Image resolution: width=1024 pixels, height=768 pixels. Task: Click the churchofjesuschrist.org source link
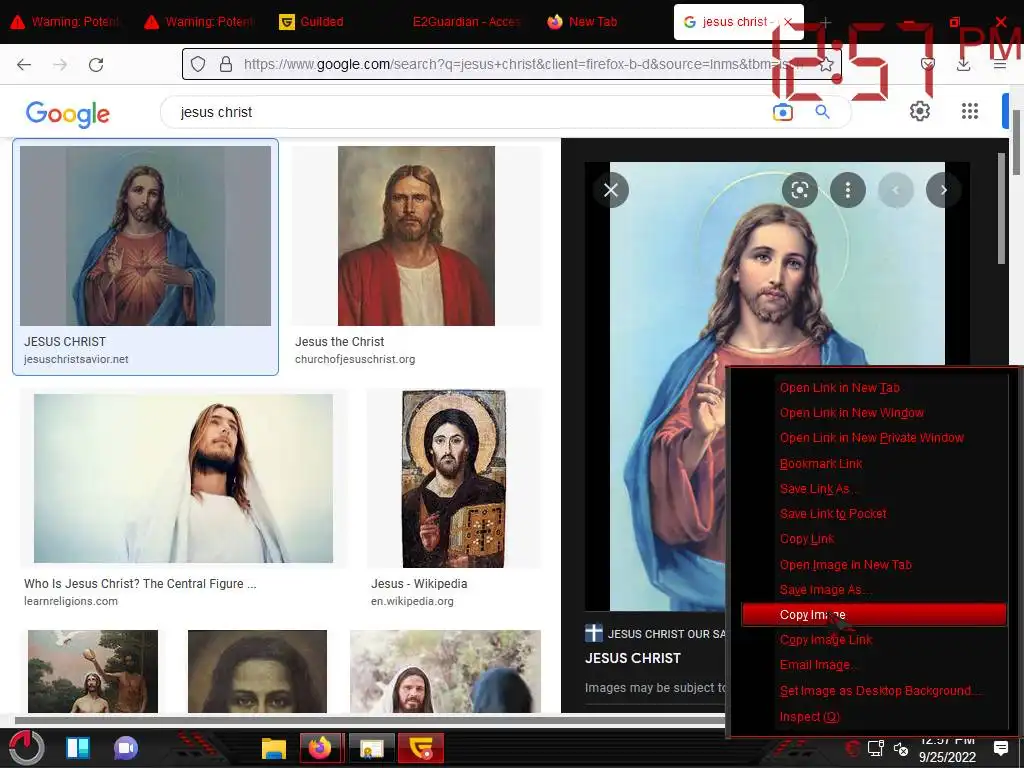click(x=355, y=359)
